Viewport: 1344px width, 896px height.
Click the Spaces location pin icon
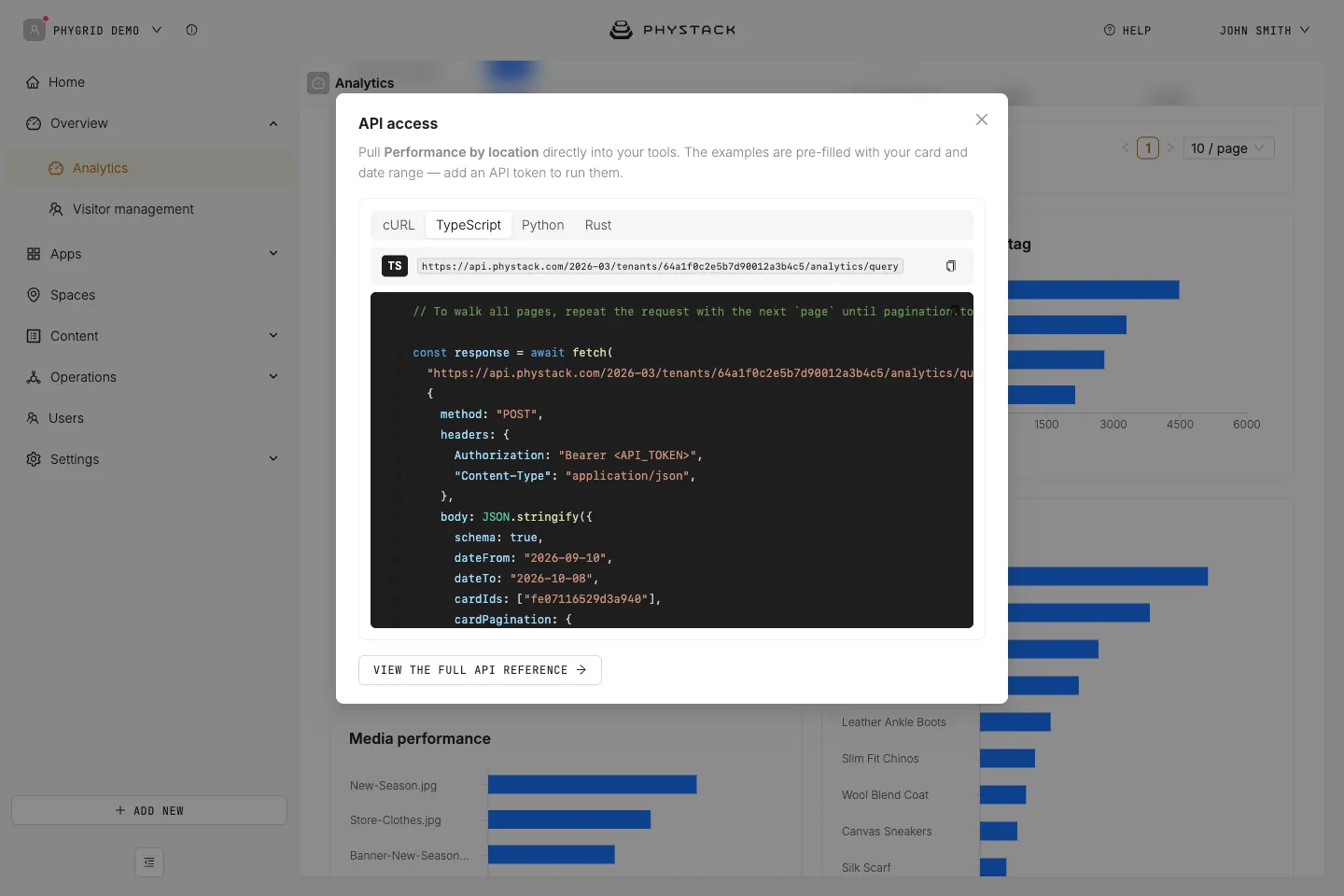[34, 295]
